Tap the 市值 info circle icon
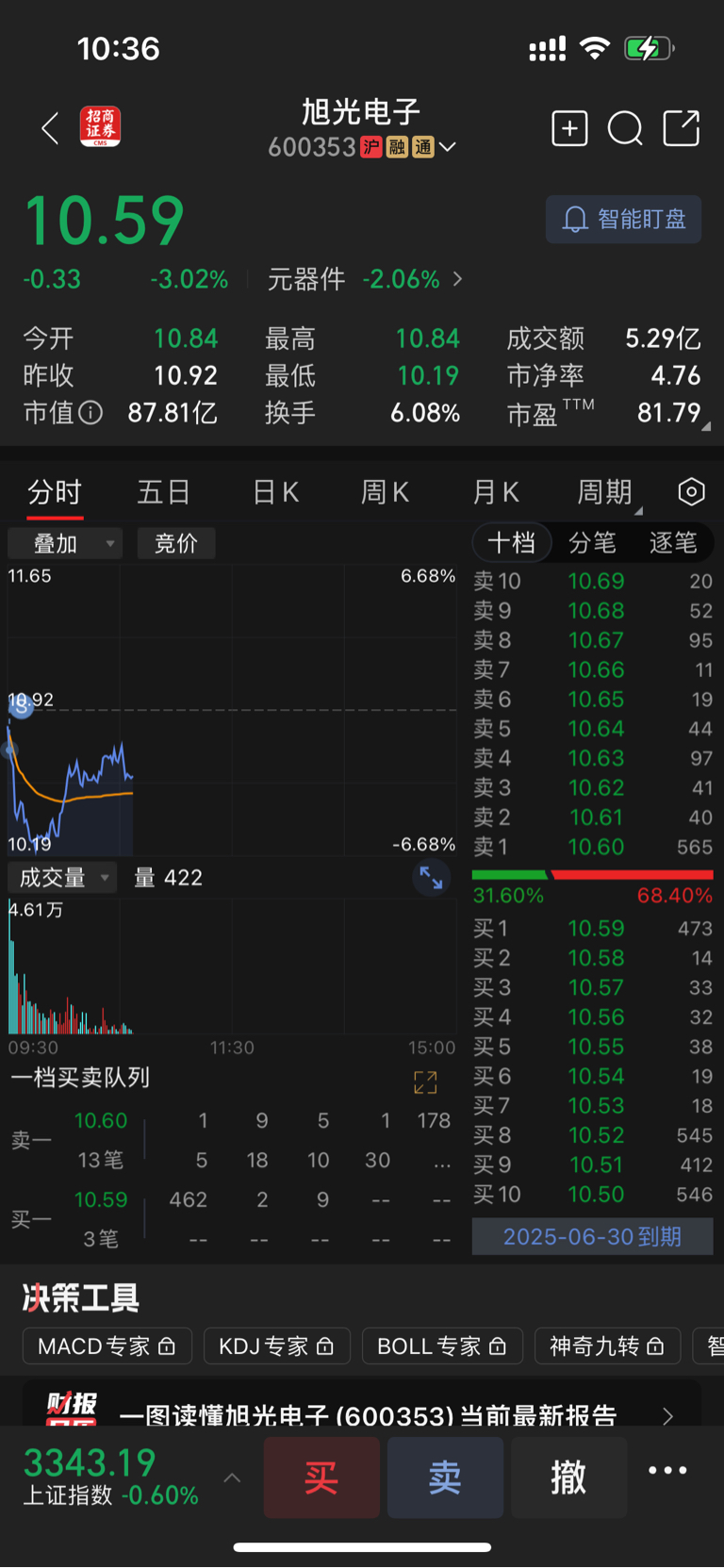The width and height of the screenshot is (724, 1568). pos(90,412)
